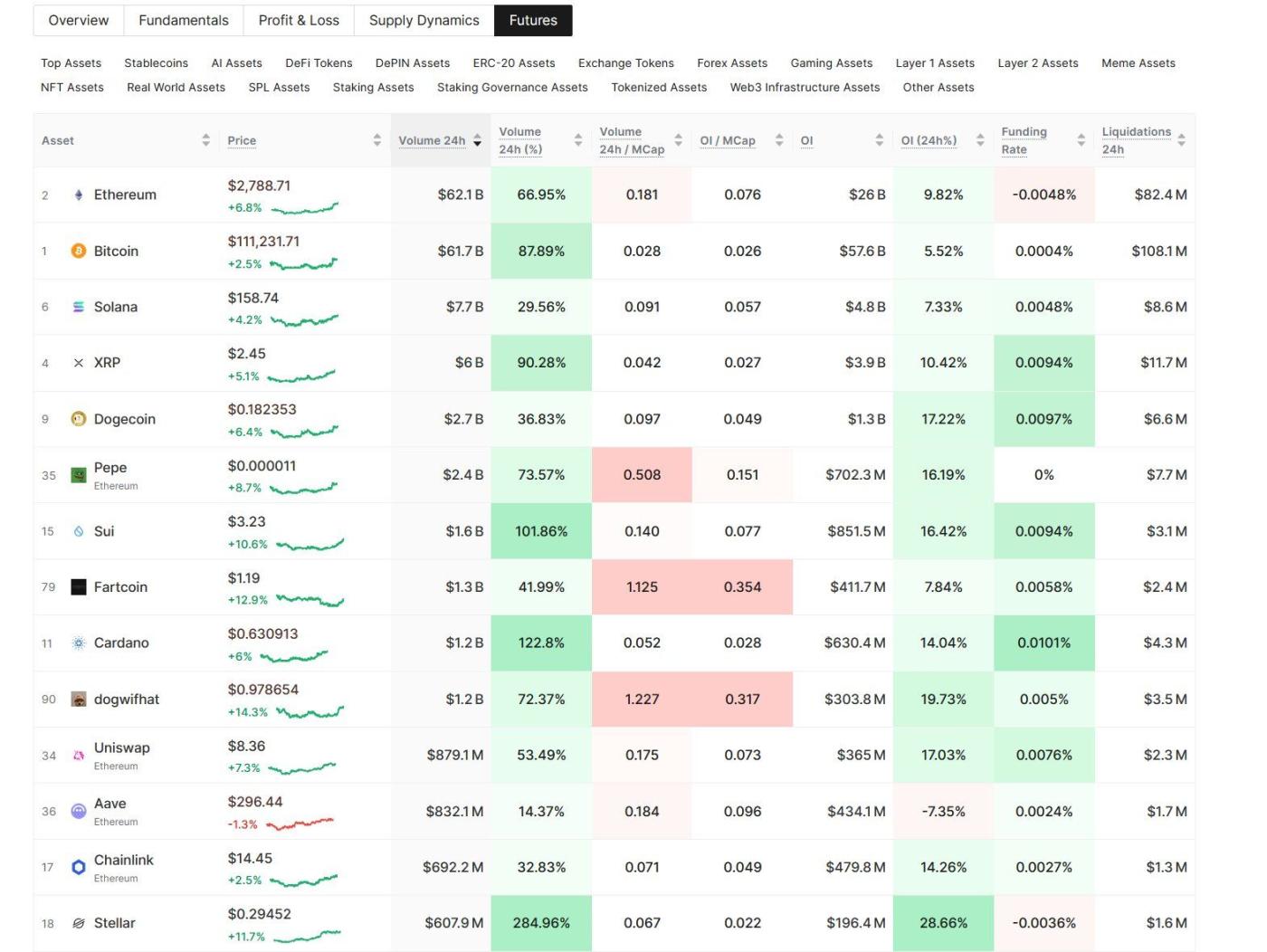Select the Ethereum logo icon
Viewport: 1267px width, 952px height.
coord(77,194)
